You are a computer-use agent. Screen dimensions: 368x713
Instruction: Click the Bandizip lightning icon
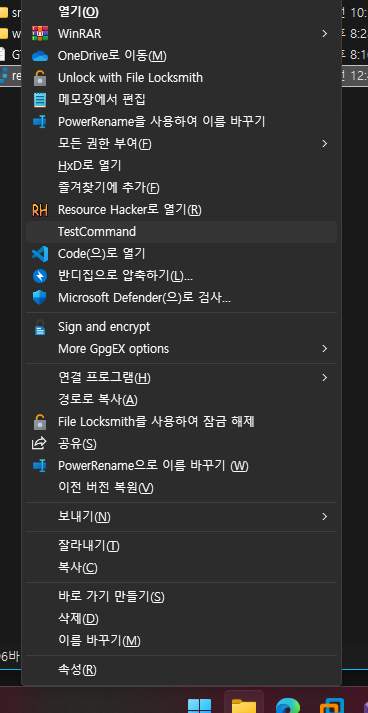(40, 276)
